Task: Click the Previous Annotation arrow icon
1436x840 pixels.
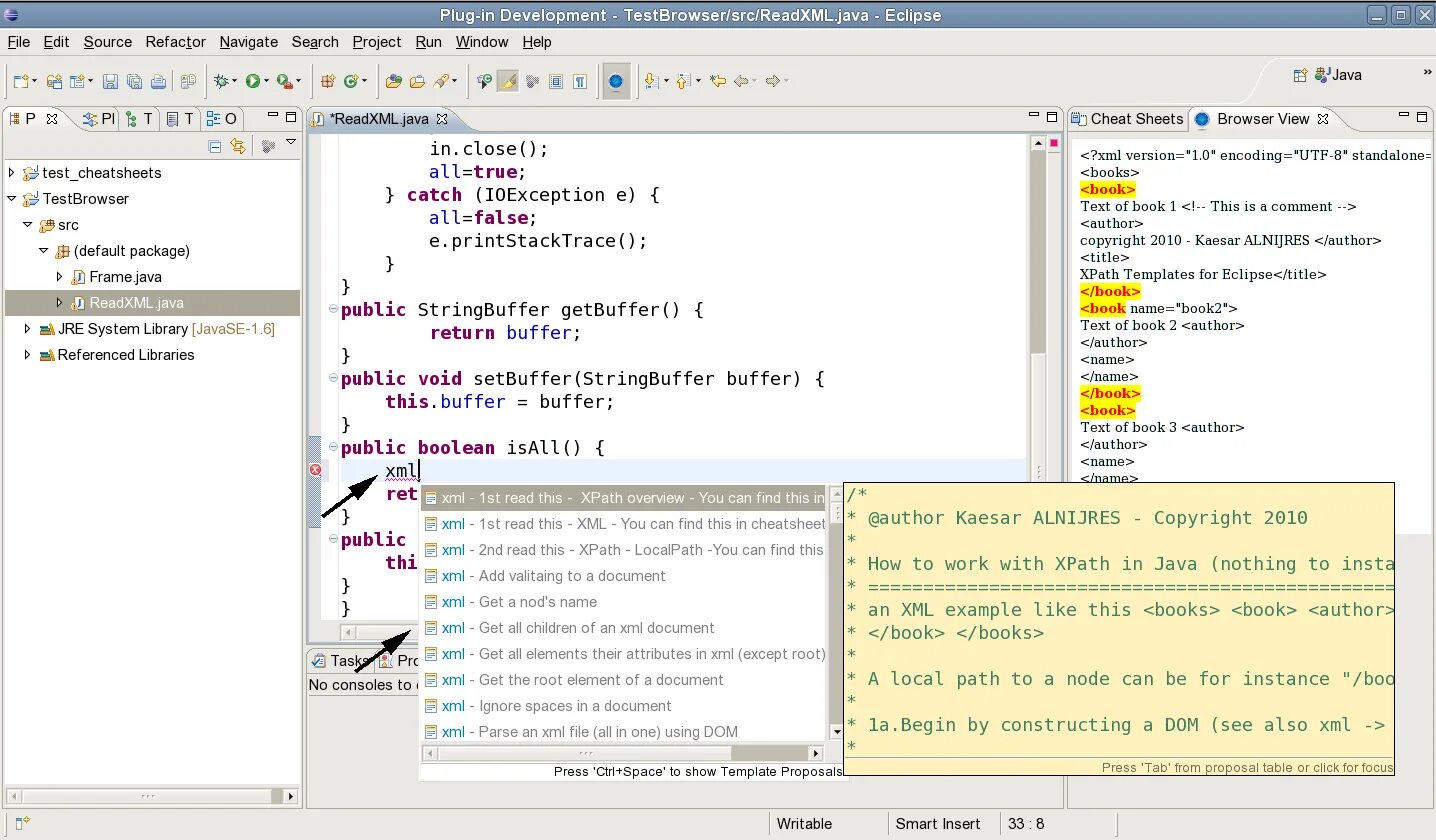Action: point(683,82)
